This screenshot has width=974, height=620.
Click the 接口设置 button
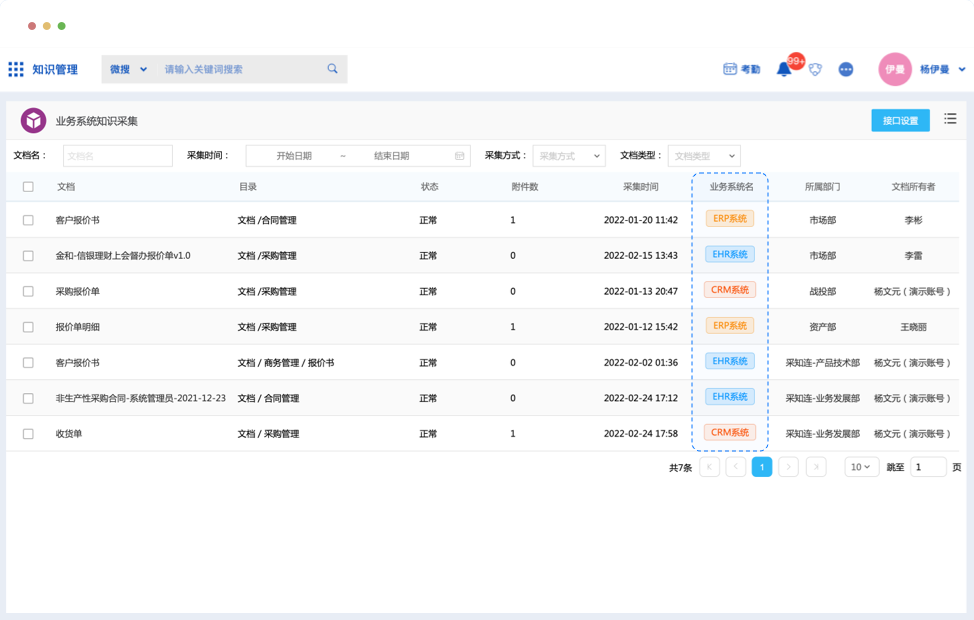899,120
